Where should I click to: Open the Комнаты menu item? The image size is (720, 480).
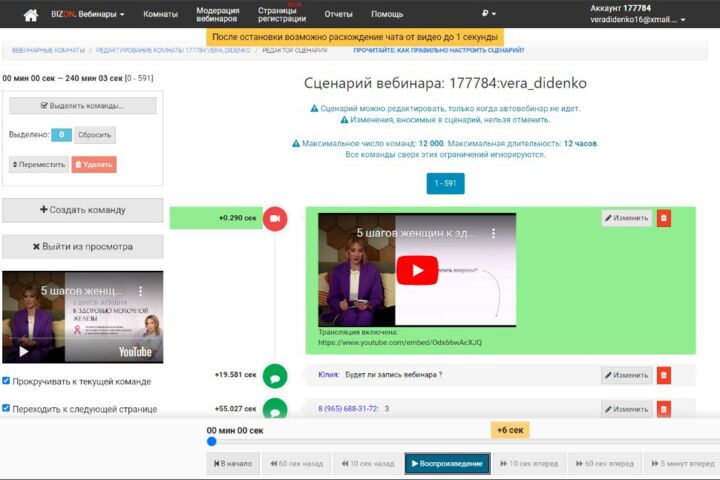160,14
